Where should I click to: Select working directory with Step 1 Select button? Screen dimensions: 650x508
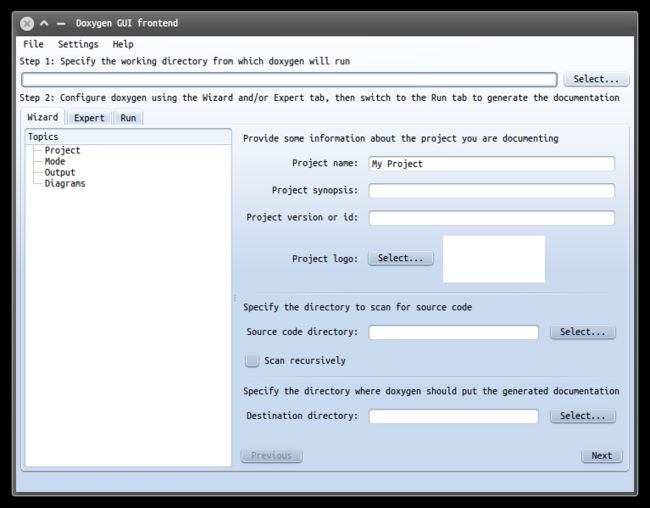tap(596, 79)
